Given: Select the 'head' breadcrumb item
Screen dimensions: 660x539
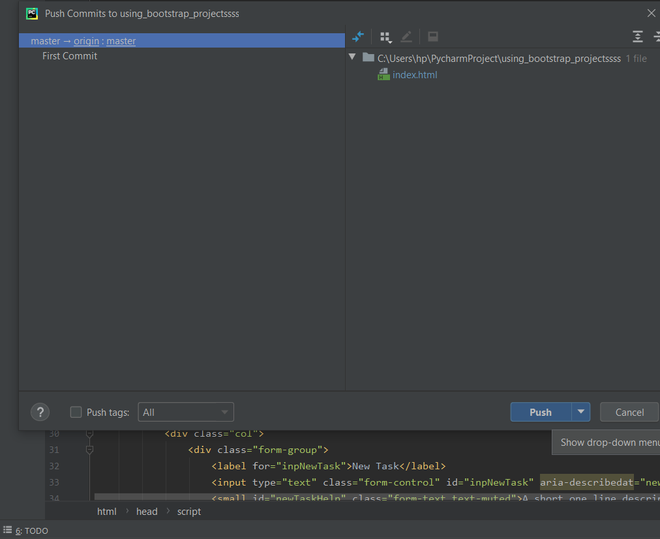Looking at the screenshot, I should tap(147, 511).
